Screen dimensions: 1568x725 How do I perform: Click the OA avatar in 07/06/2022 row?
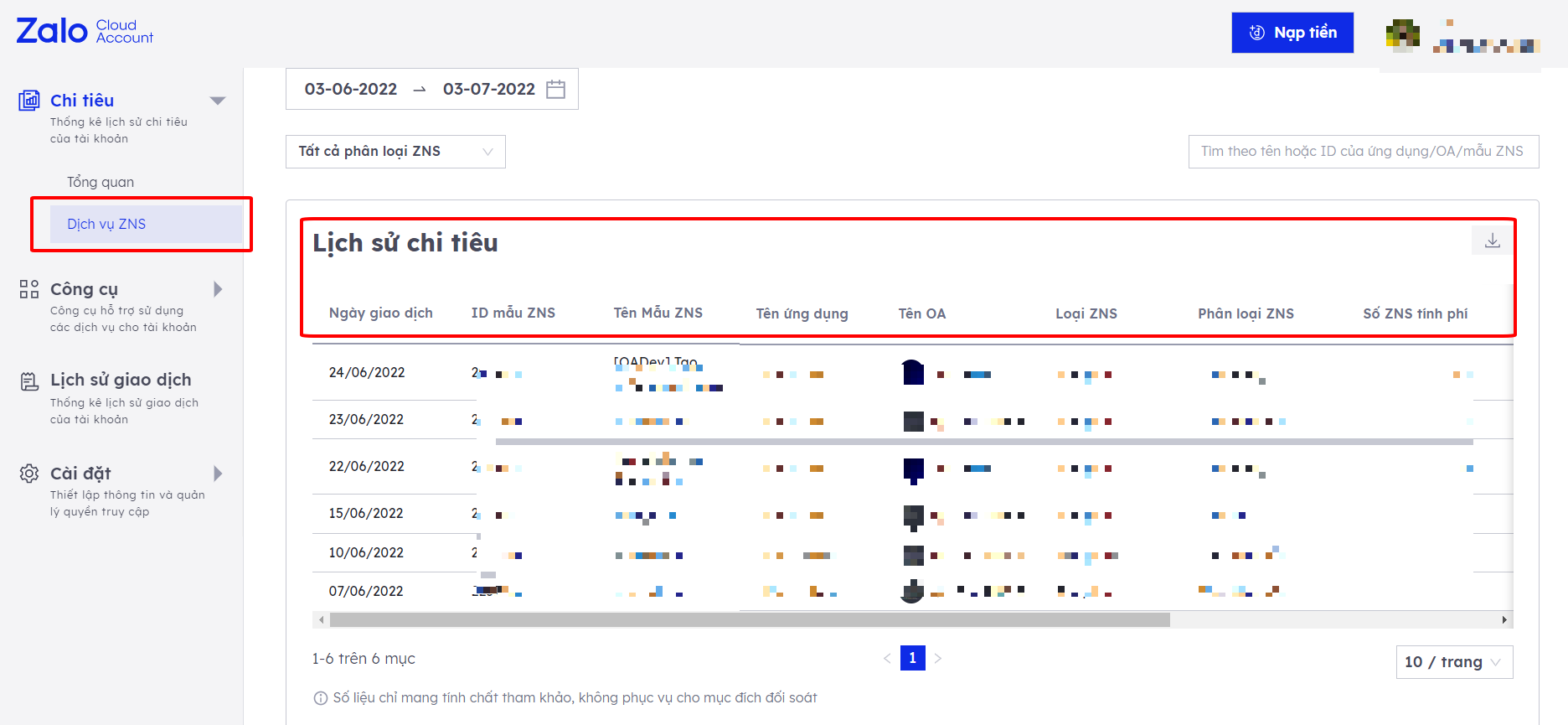[x=912, y=591]
